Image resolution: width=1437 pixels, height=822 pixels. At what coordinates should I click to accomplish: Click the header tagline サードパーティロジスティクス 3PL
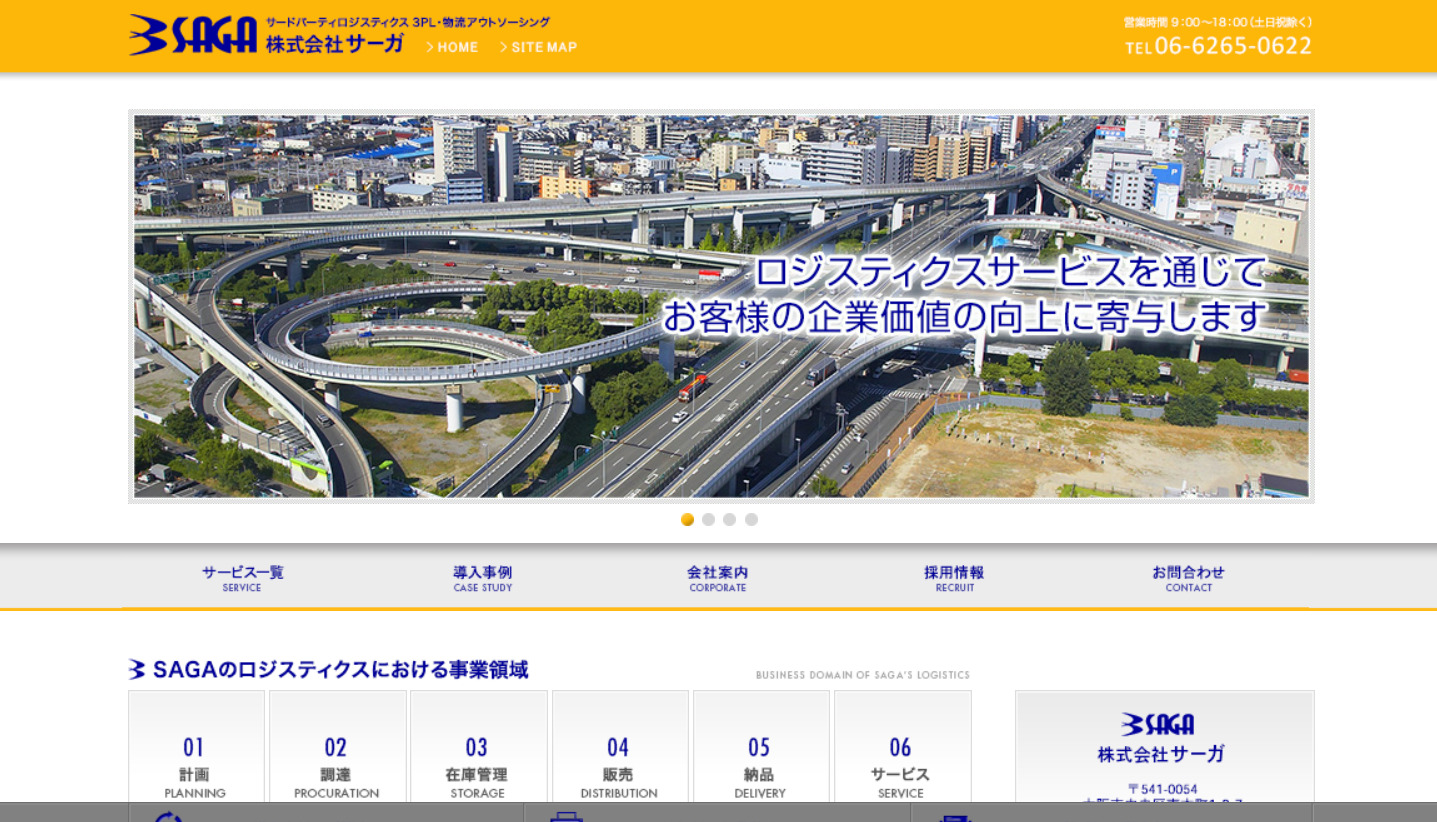pos(408,22)
